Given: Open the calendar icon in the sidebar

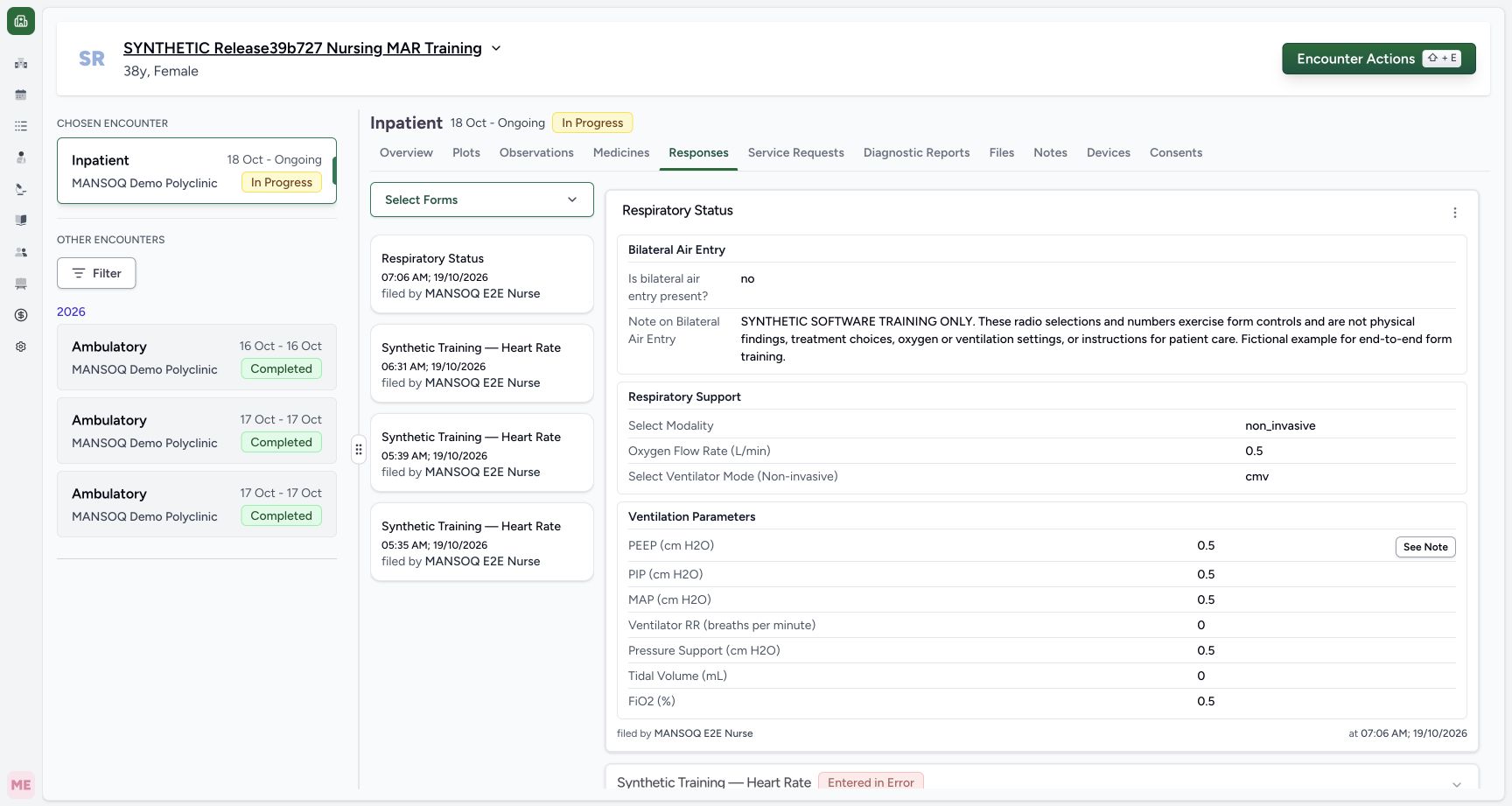Looking at the screenshot, I should 21,95.
